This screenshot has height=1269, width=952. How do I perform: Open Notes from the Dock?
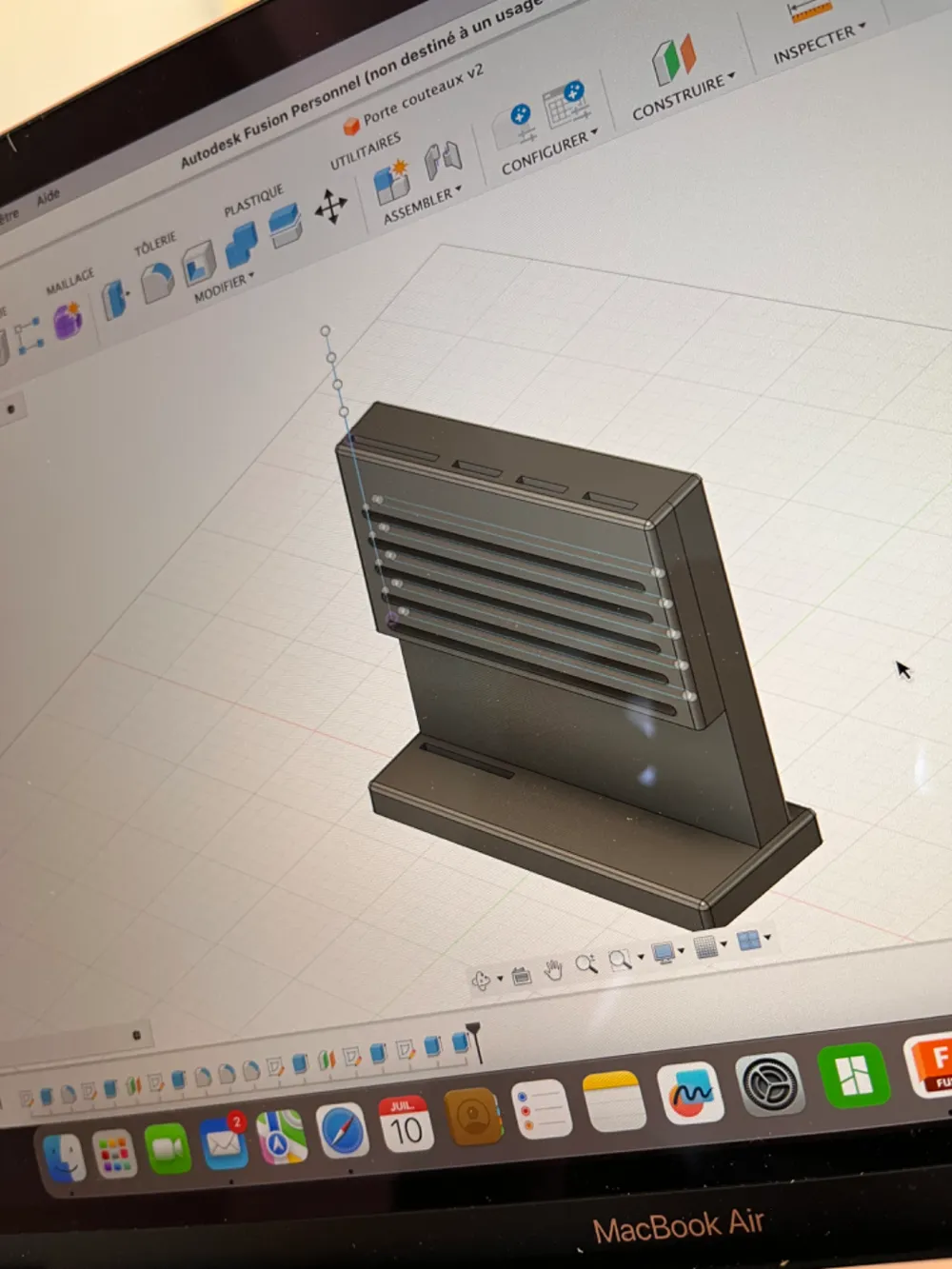pos(614,1102)
